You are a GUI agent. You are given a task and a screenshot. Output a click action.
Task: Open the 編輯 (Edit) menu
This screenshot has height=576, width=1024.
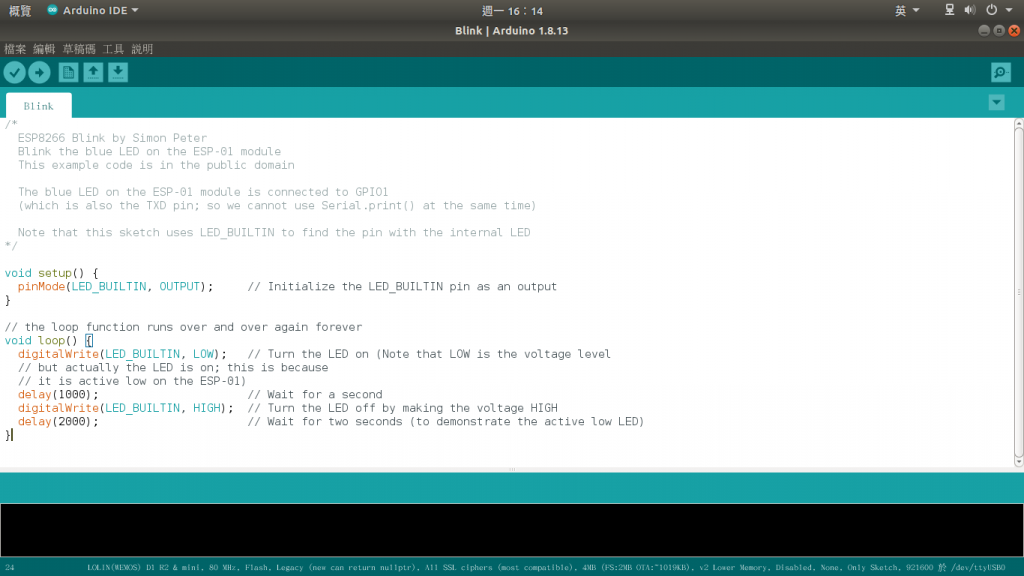pos(44,49)
